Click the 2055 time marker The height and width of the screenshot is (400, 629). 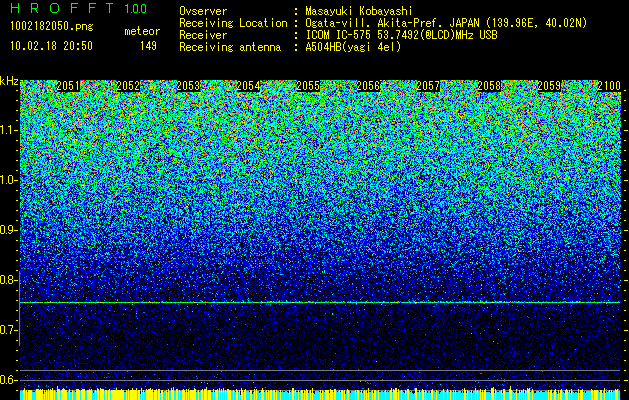(x=308, y=86)
